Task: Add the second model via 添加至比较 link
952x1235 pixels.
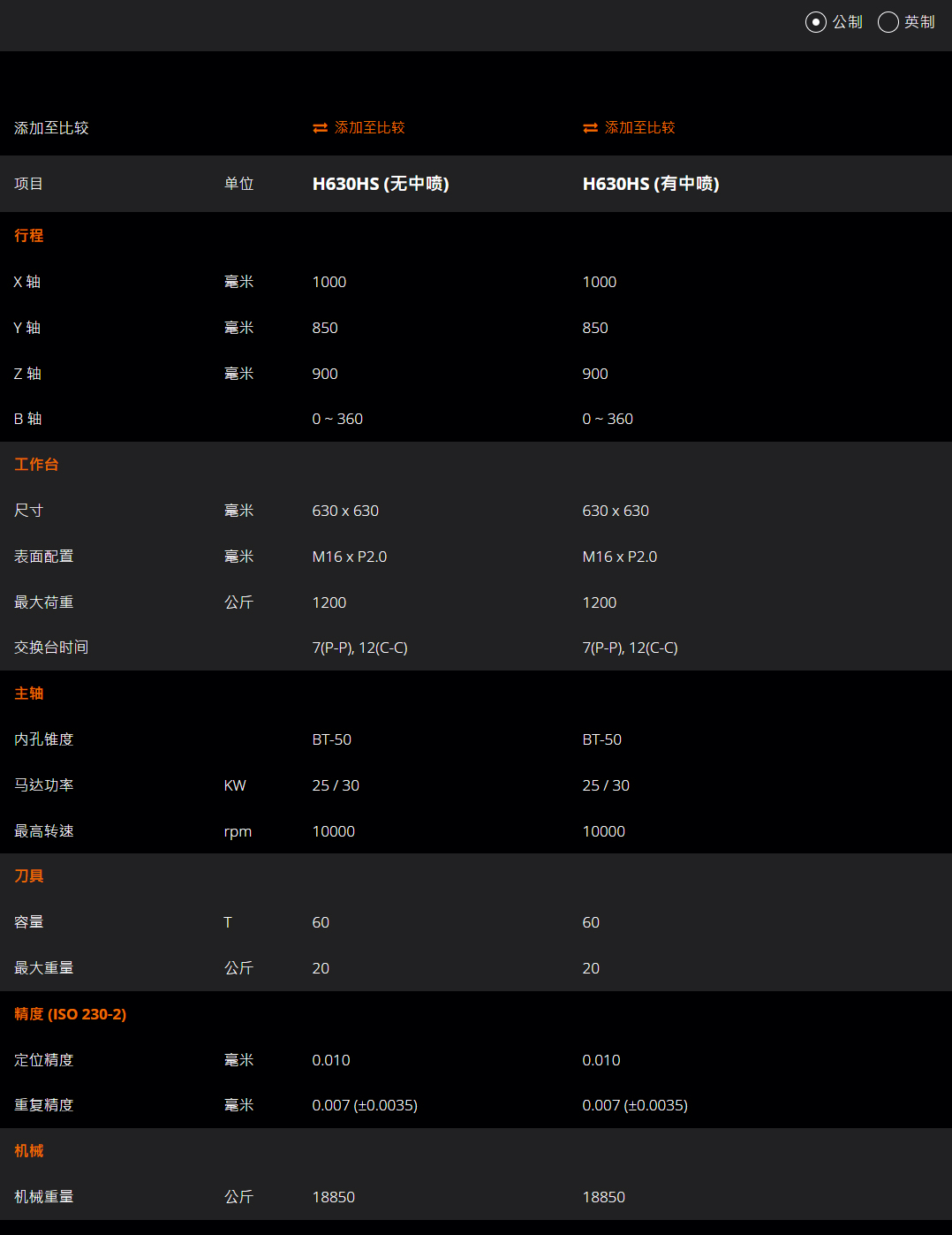Action: pos(639,128)
